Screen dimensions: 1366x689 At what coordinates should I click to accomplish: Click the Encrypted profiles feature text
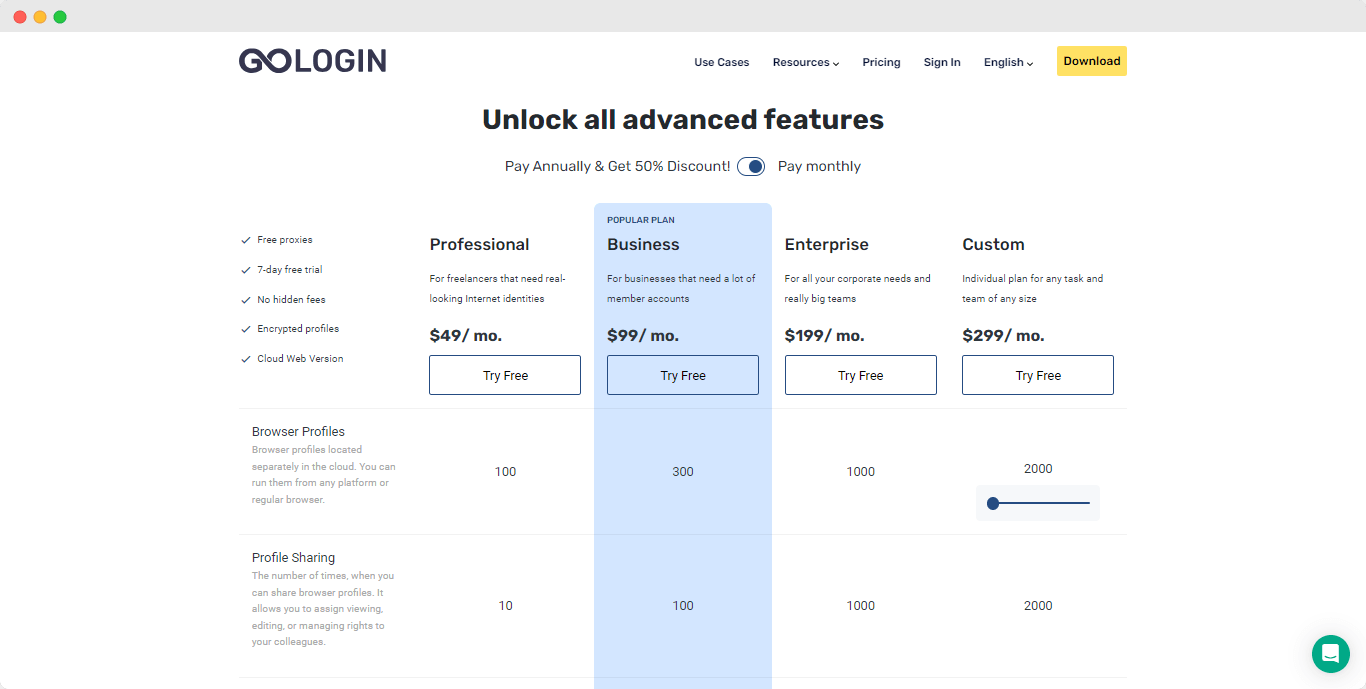tap(298, 329)
